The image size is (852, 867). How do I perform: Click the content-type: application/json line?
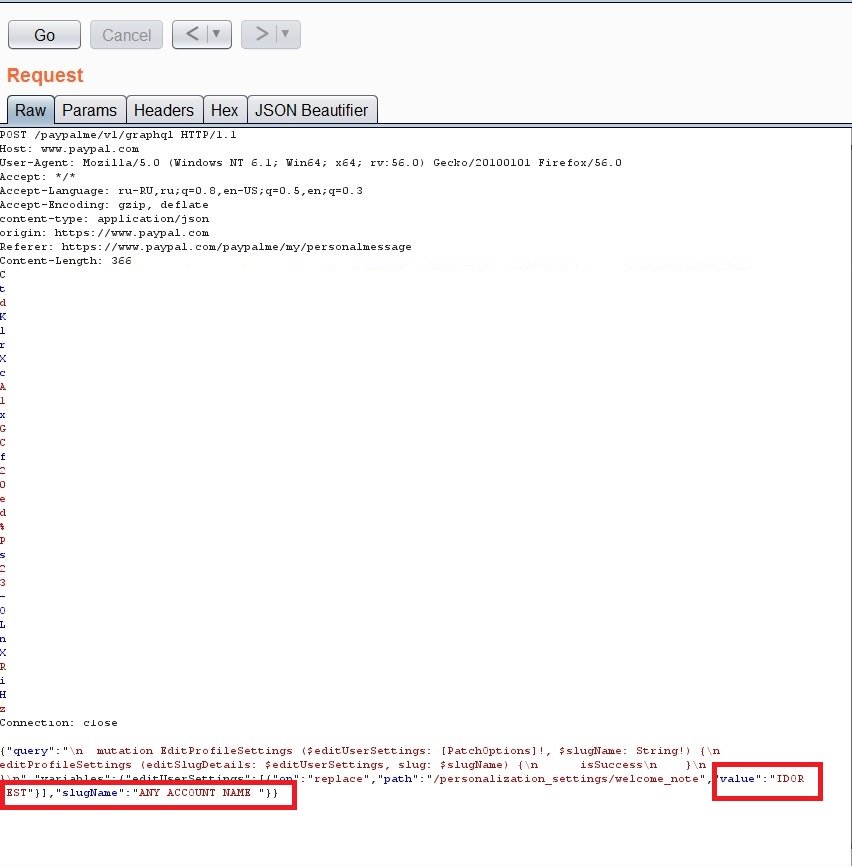[x=104, y=219]
